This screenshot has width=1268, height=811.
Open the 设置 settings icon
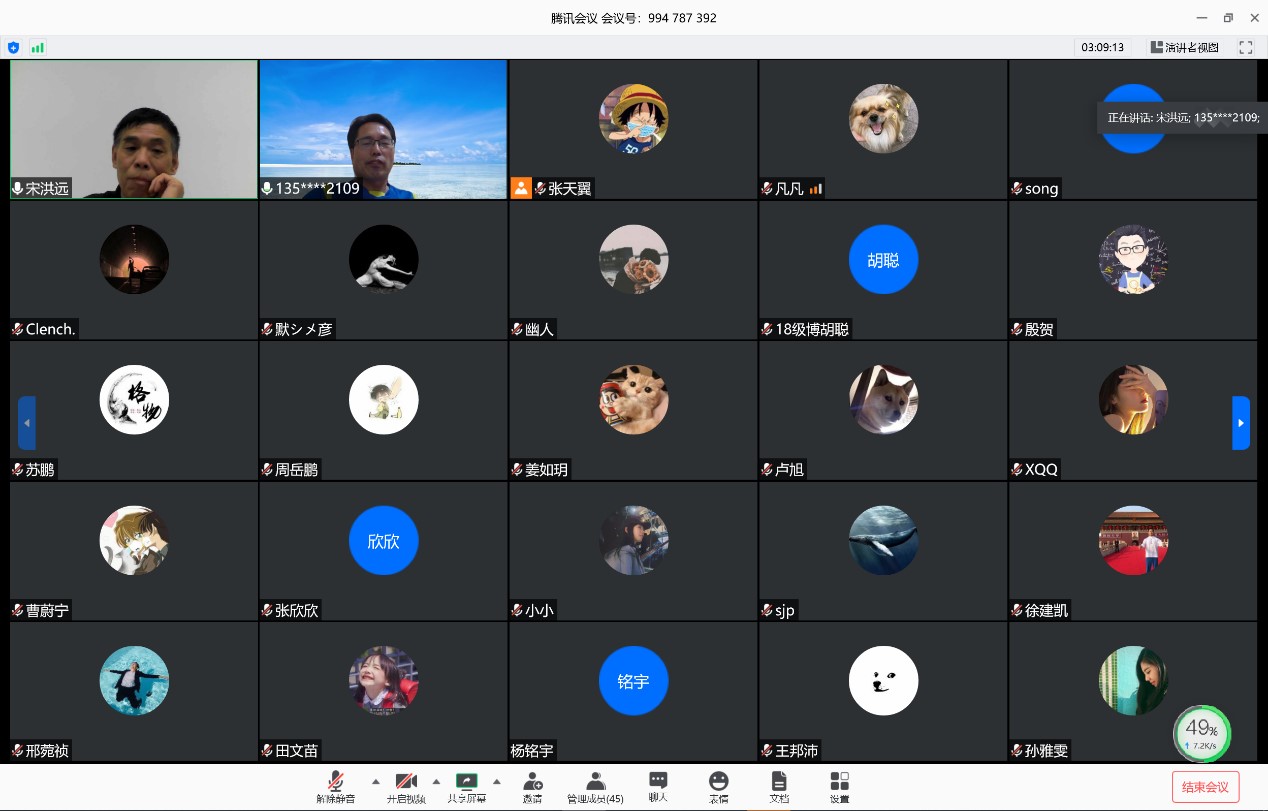click(x=840, y=786)
